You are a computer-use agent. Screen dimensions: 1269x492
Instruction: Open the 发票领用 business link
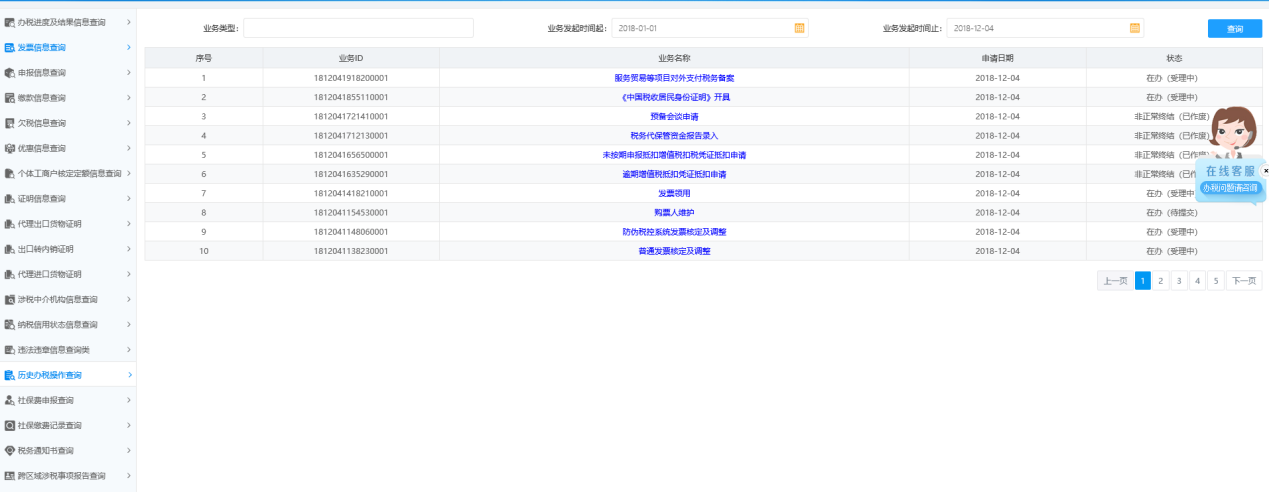674,193
